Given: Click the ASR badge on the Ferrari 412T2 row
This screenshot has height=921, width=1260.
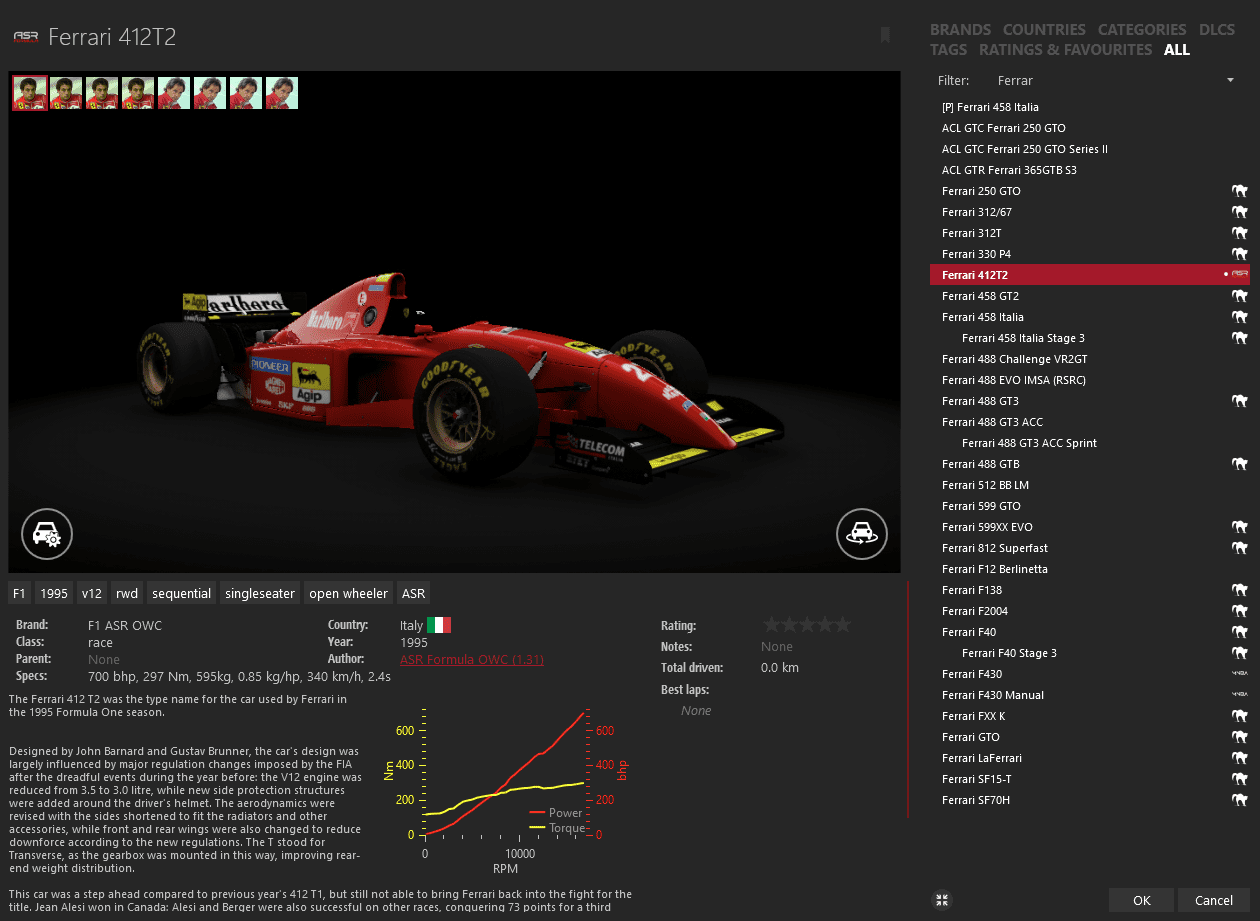Looking at the screenshot, I should (1240, 274).
